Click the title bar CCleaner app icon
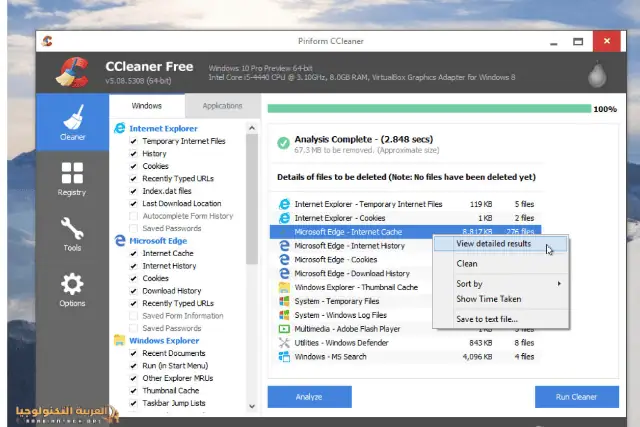The width and height of the screenshot is (640, 427). [x=47, y=41]
